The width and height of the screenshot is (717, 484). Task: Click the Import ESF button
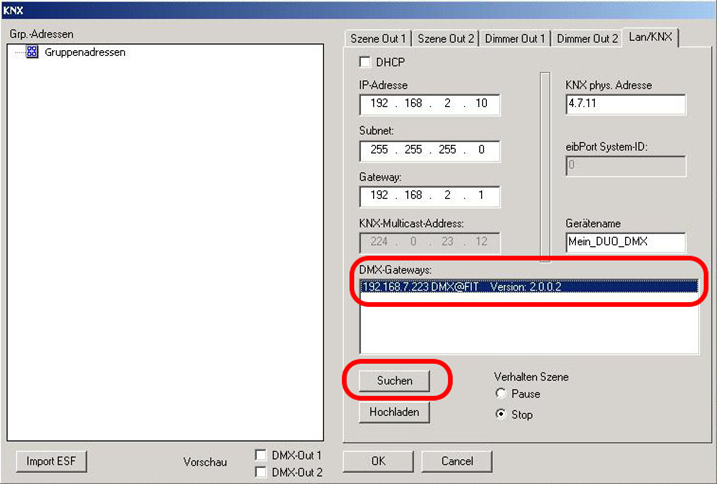pyautogui.click(x=51, y=461)
